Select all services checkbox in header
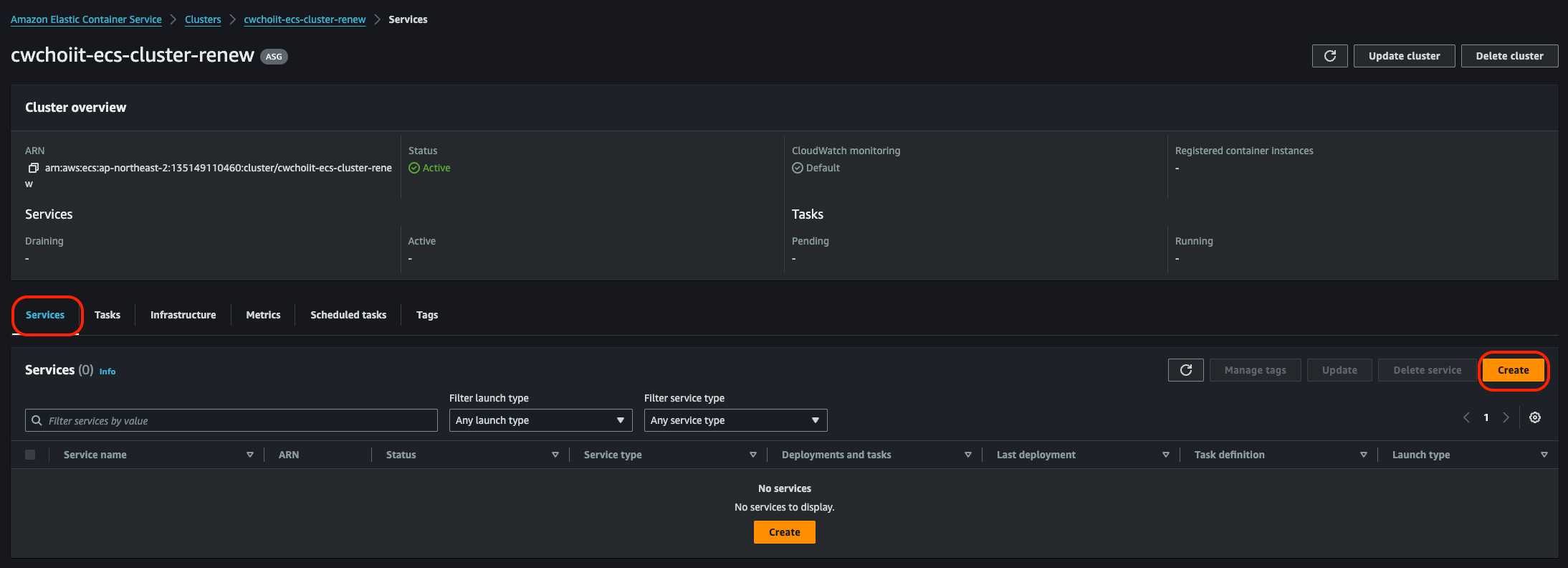The width and height of the screenshot is (1568, 568). (x=30, y=455)
